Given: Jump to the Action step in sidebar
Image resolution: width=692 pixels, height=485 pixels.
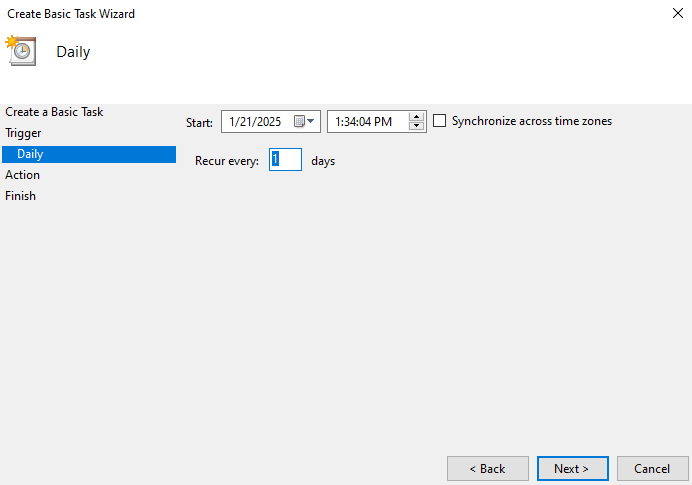Looking at the screenshot, I should click(x=23, y=175).
